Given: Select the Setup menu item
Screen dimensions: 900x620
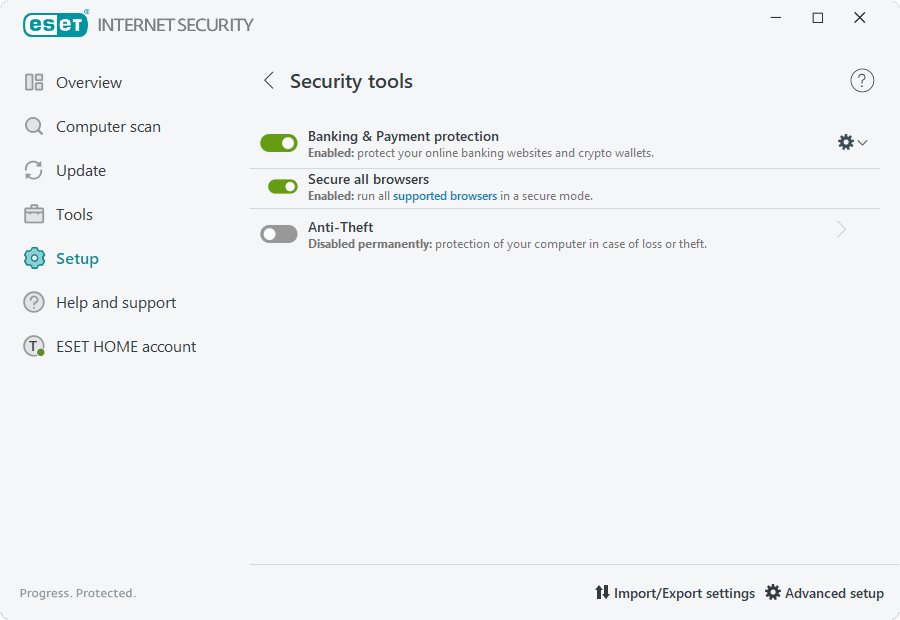Looking at the screenshot, I should (x=77, y=259).
